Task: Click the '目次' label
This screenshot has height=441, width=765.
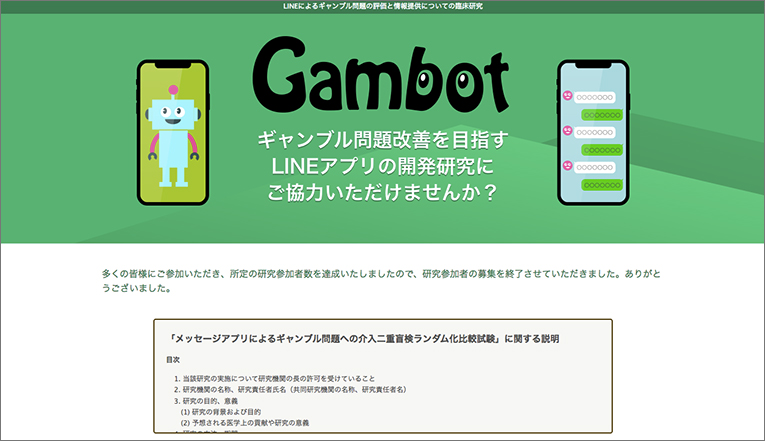Action: [x=173, y=360]
